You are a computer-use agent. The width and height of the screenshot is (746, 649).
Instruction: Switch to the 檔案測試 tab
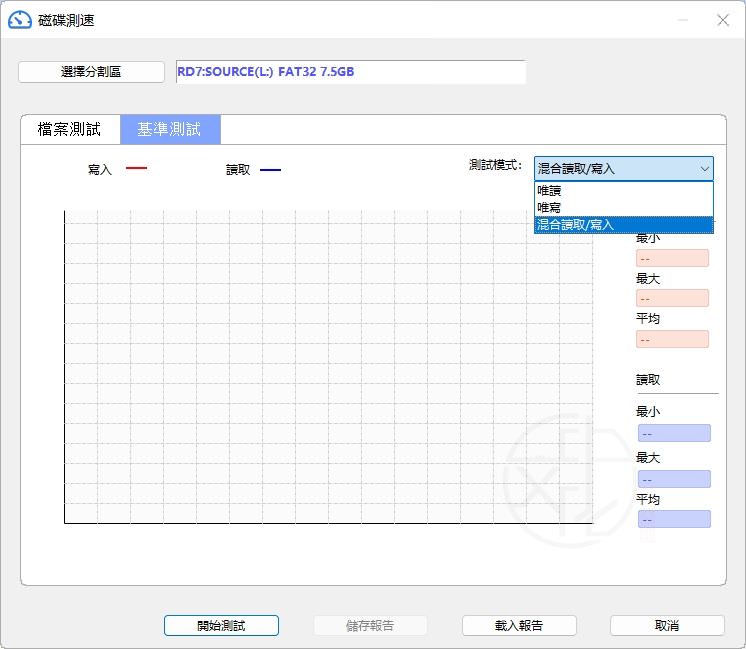pyautogui.click(x=69, y=129)
